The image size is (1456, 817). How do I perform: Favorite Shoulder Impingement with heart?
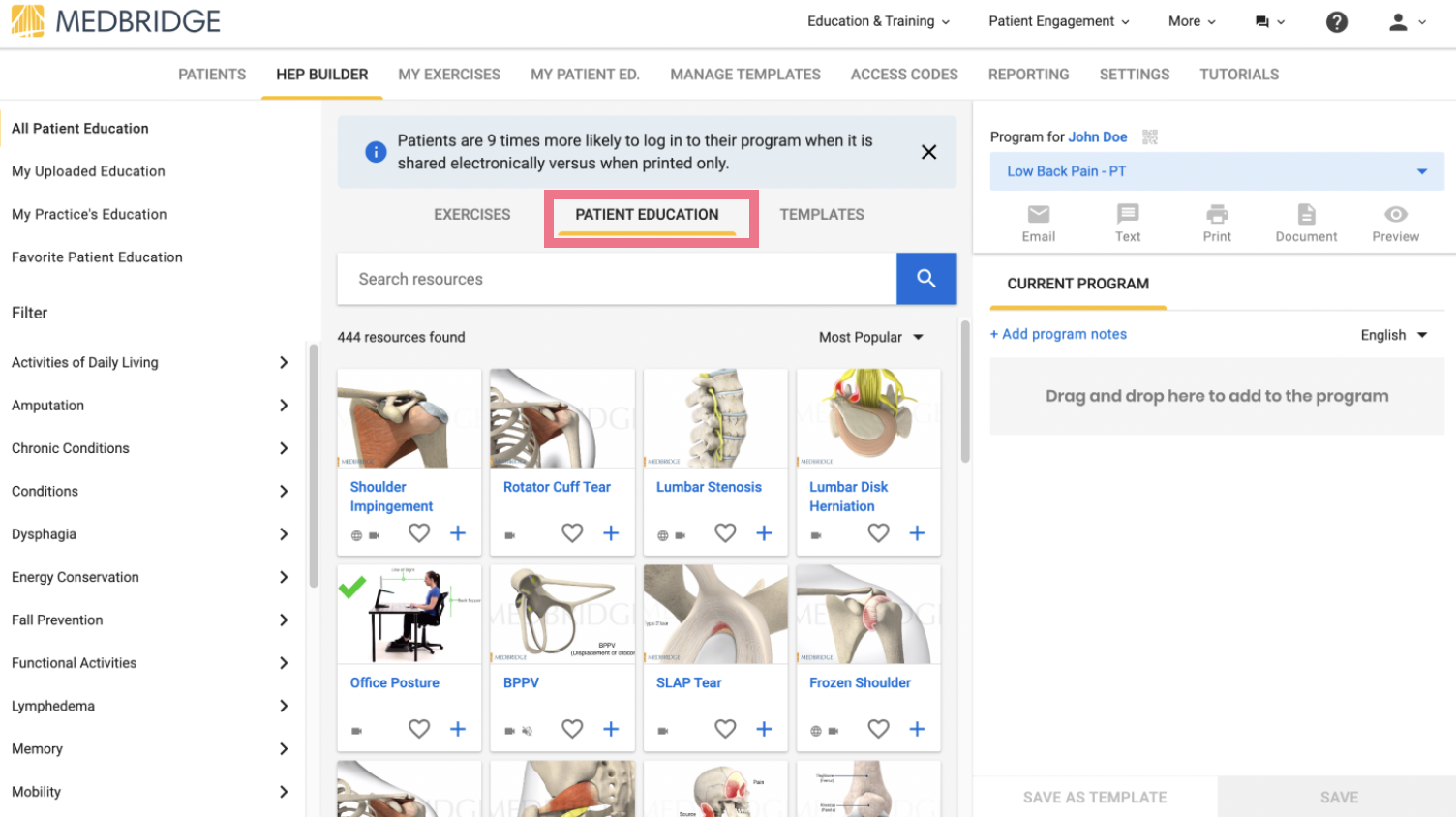point(419,533)
